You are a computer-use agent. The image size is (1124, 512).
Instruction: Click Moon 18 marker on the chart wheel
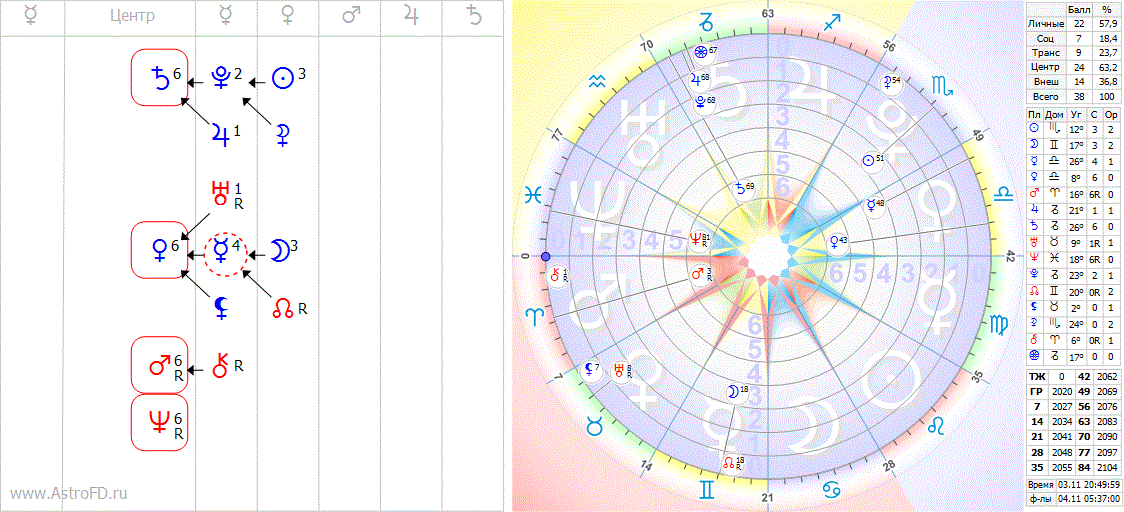point(735,392)
